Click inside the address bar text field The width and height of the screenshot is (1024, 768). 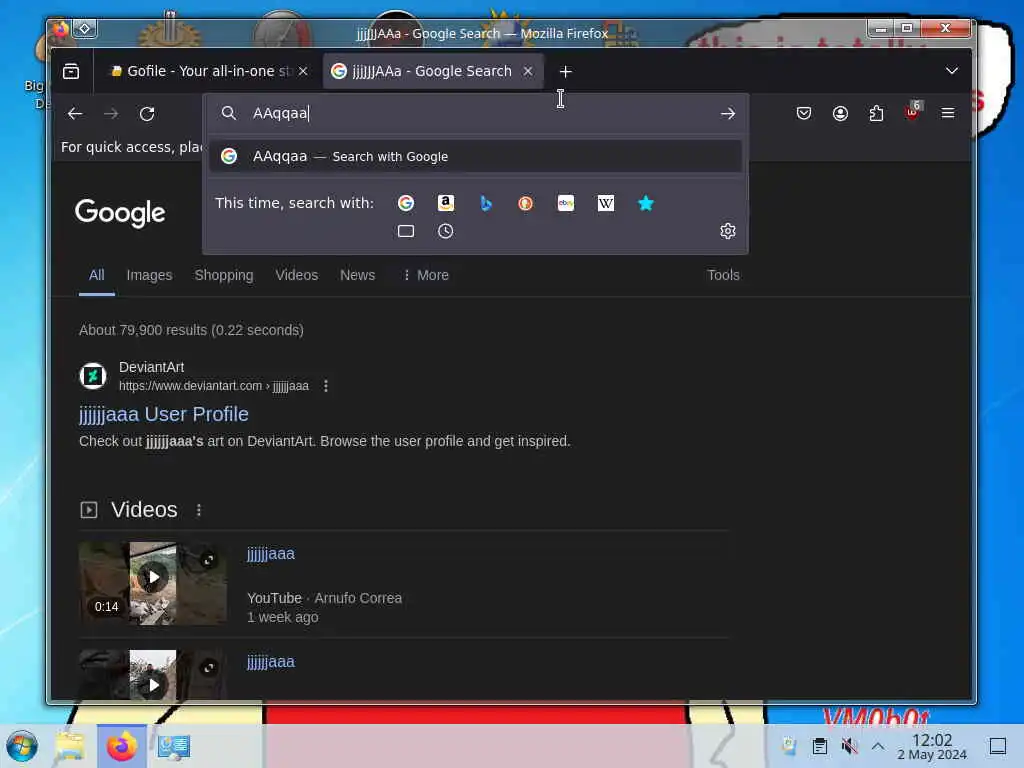coord(477,114)
